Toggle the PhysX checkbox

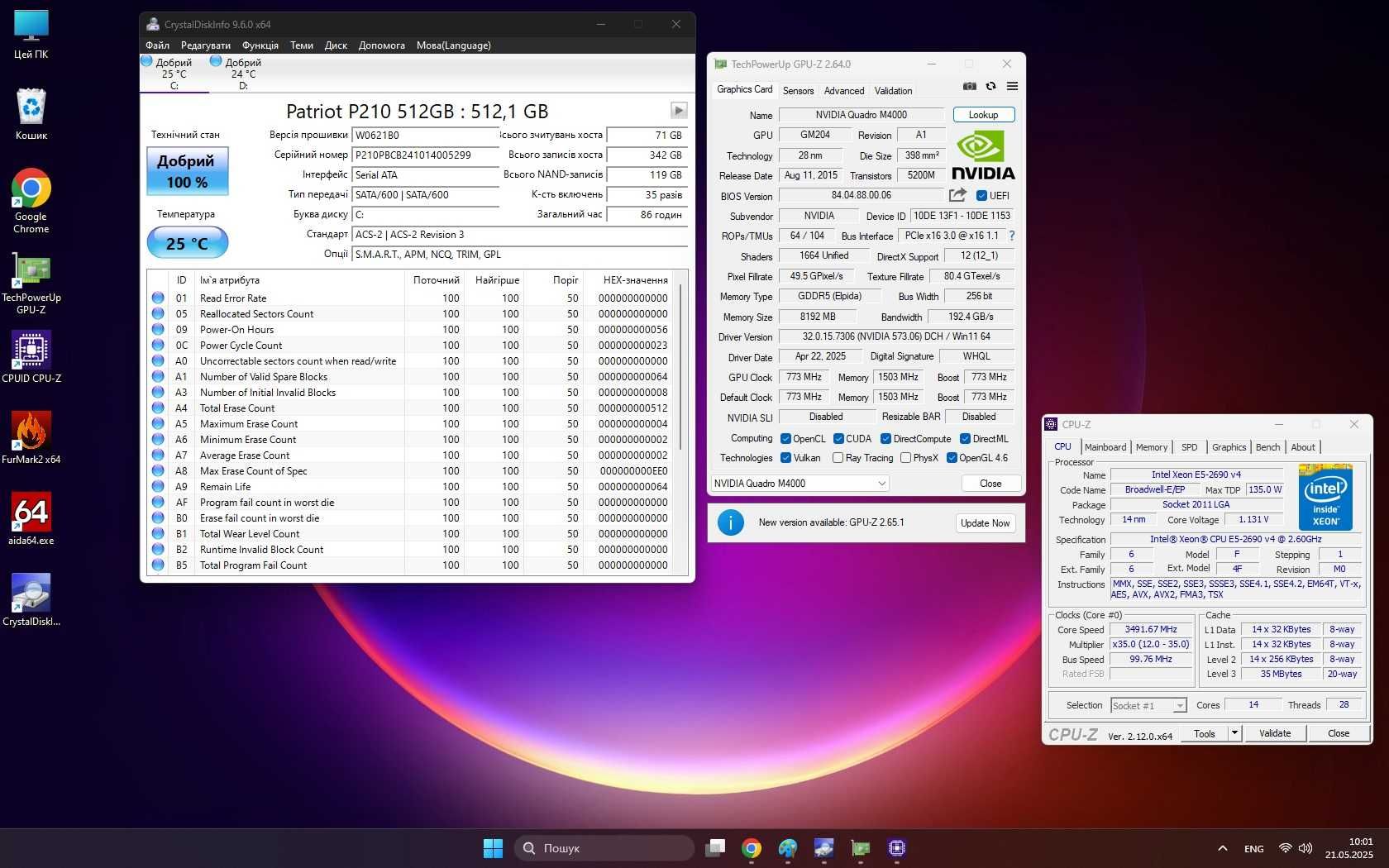(x=905, y=458)
